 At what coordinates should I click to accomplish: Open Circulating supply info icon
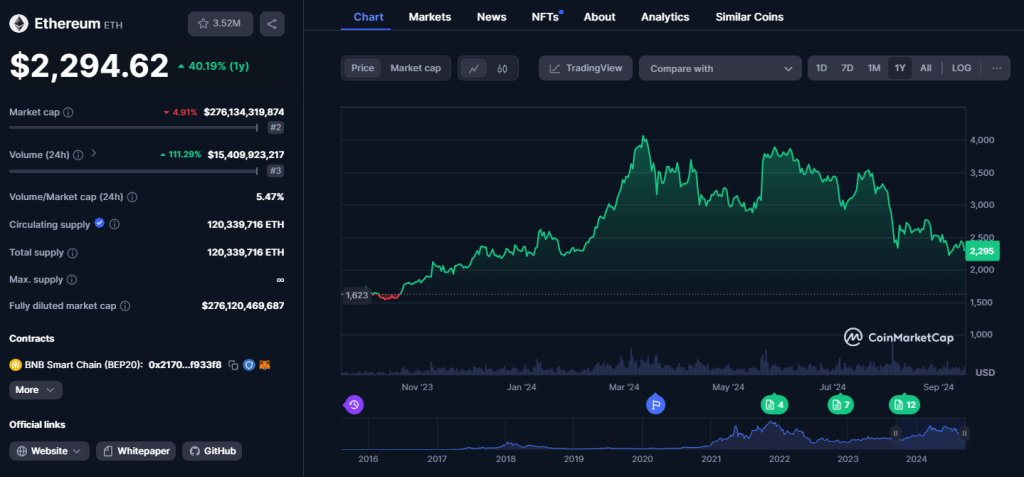pos(114,224)
